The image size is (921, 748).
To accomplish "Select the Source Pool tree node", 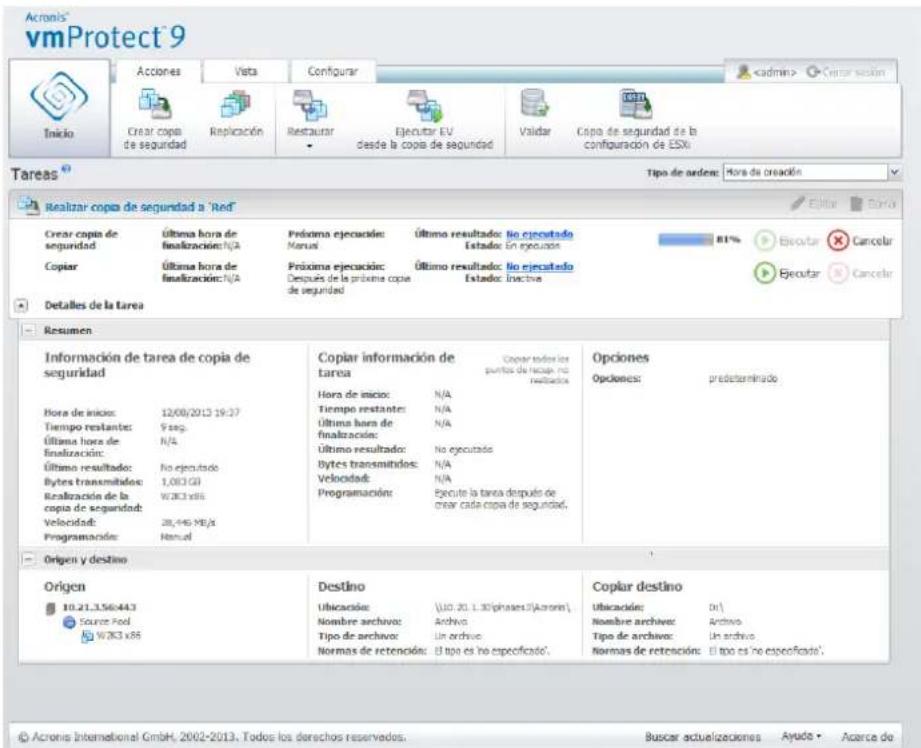I will pyautogui.click(x=105, y=621).
